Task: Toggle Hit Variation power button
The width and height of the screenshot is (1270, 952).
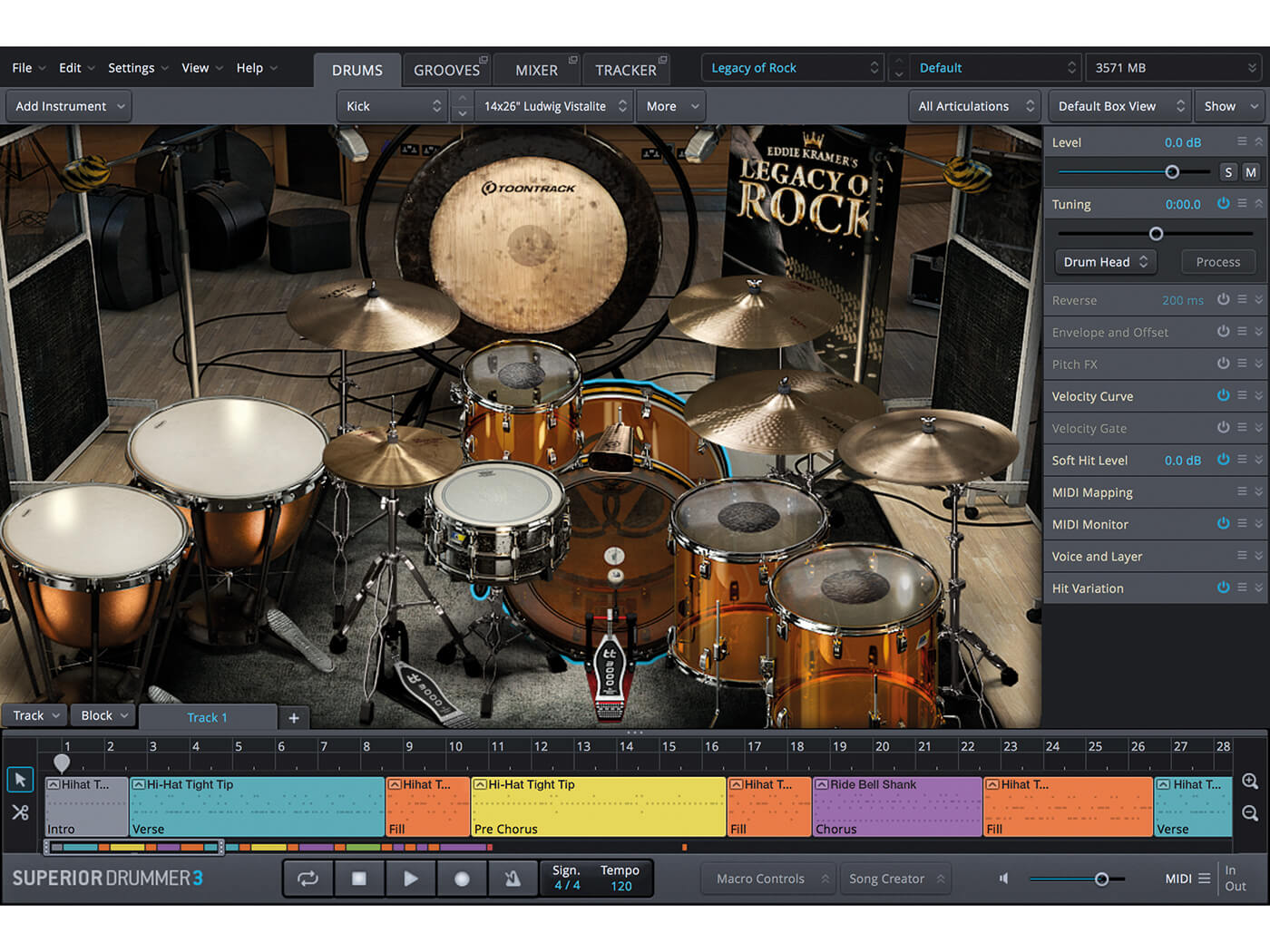Action: [1223, 588]
